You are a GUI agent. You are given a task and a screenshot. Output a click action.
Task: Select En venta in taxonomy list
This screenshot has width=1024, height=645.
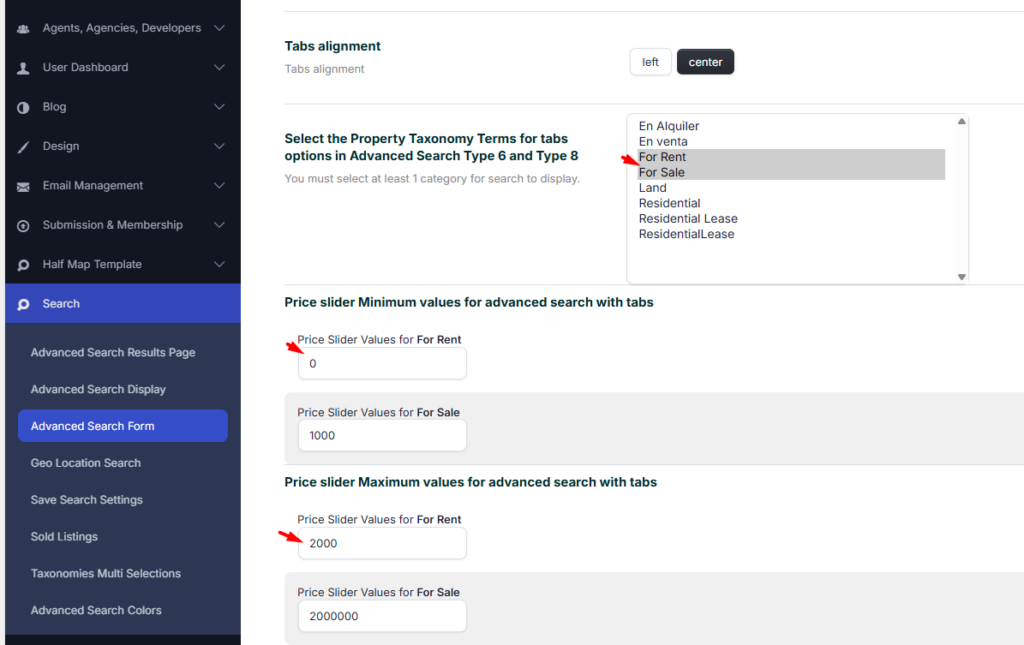(791, 142)
